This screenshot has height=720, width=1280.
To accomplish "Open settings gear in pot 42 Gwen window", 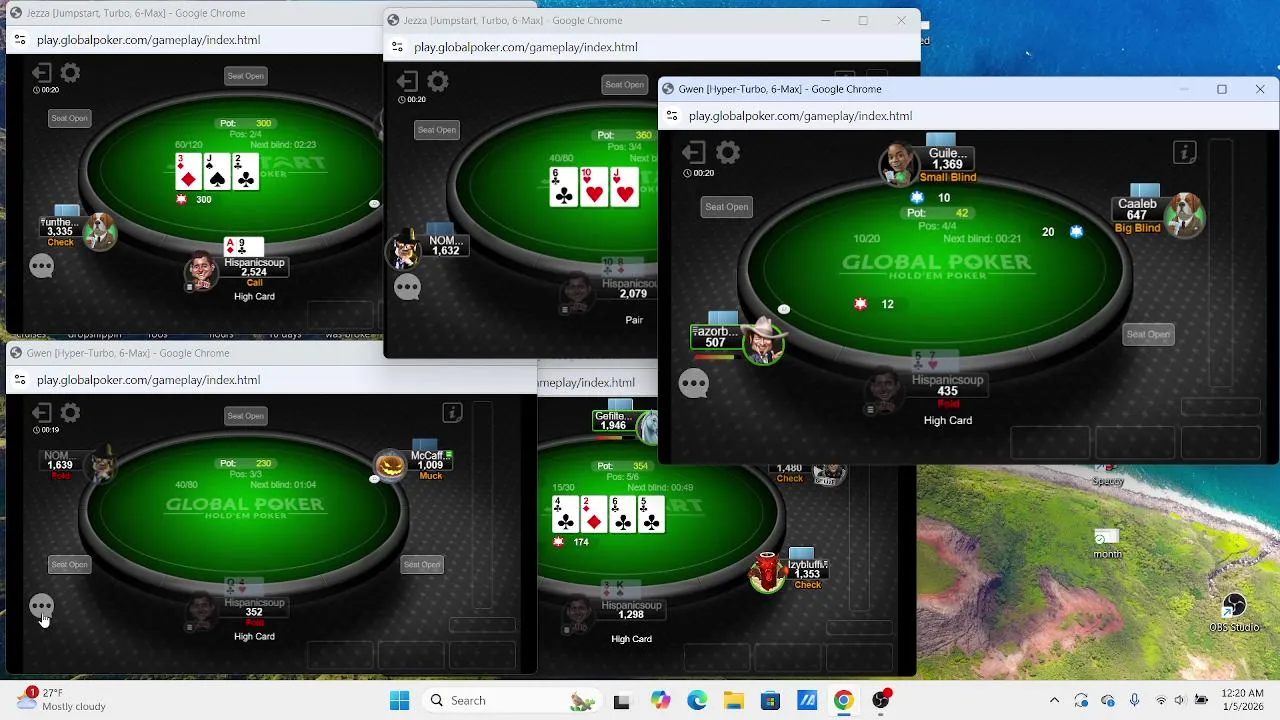I will [728, 153].
